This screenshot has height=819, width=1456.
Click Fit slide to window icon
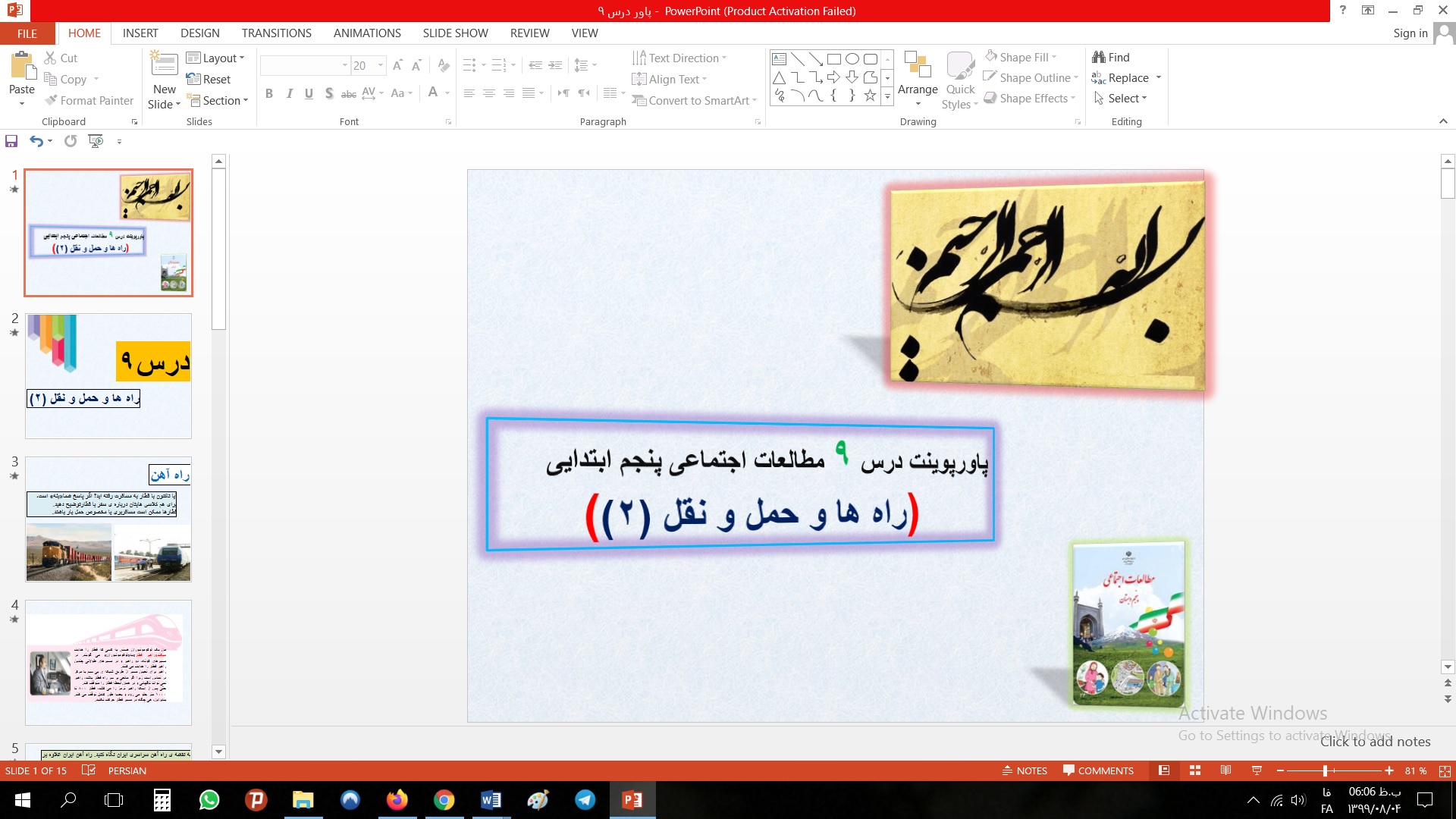click(1445, 770)
